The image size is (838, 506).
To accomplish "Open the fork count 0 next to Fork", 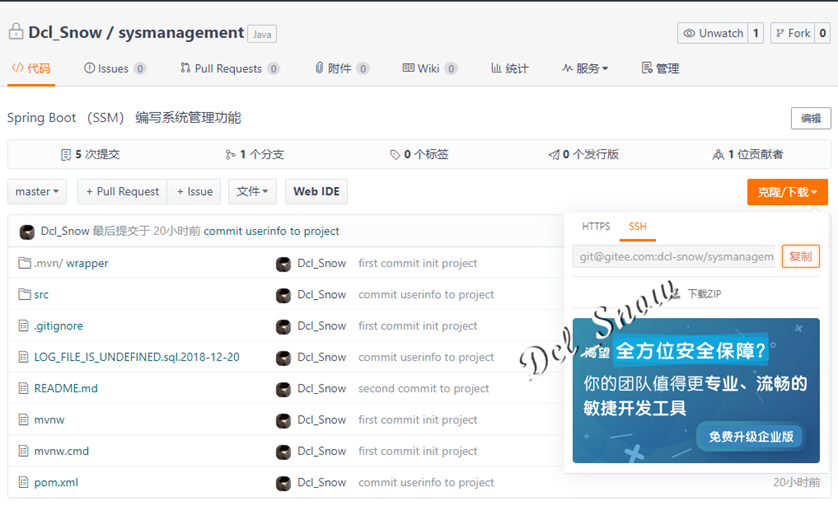I will point(822,33).
